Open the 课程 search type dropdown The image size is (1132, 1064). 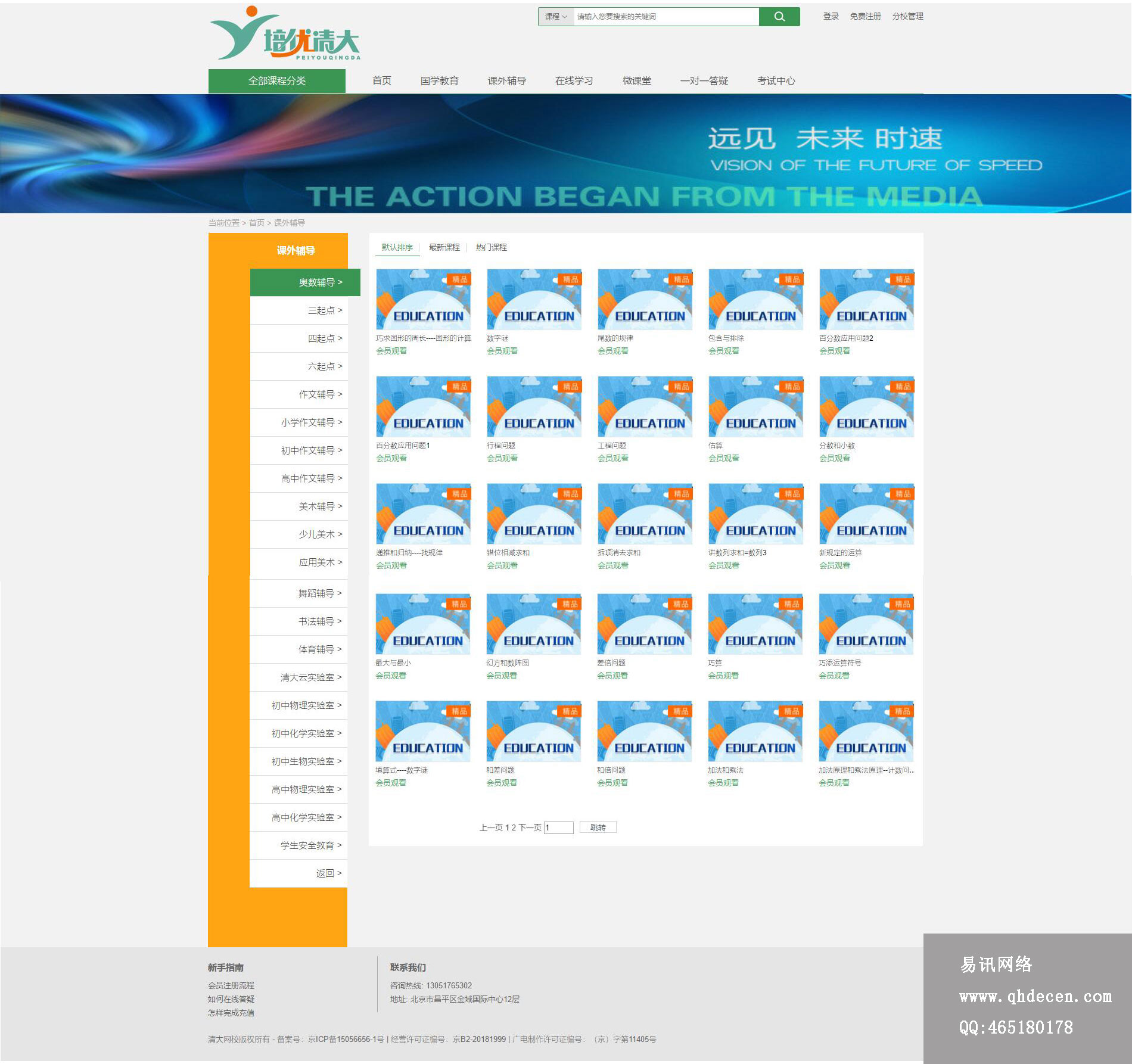555,17
